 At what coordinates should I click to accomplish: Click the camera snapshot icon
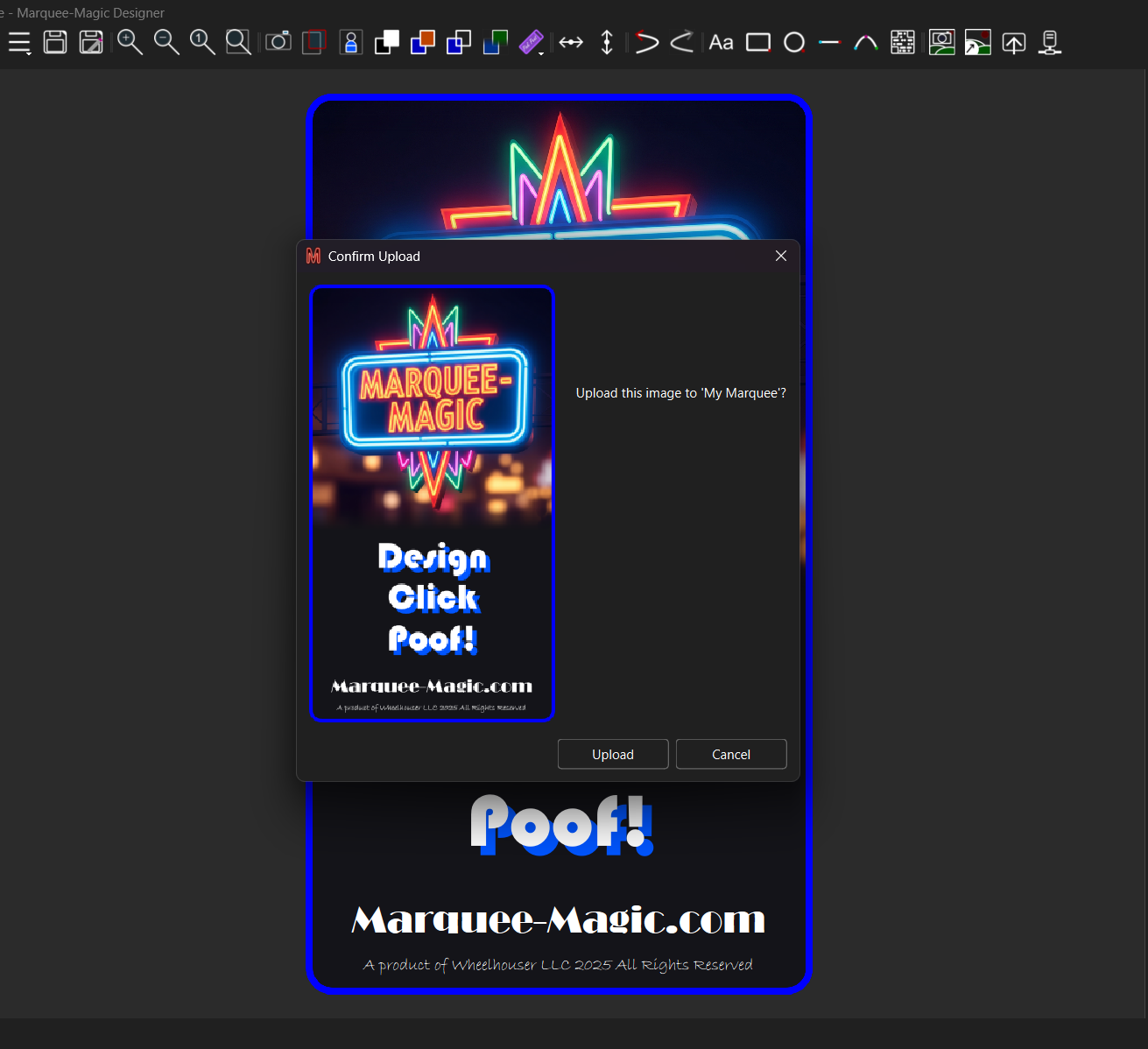click(278, 42)
